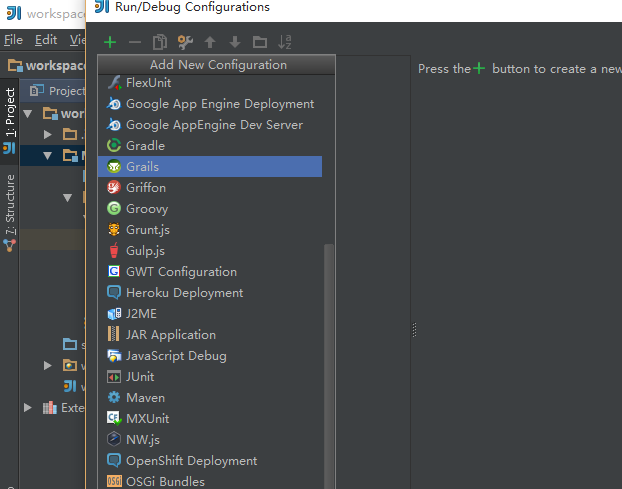
Task: Select Gradle configuration type
Action: click(210, 146)
